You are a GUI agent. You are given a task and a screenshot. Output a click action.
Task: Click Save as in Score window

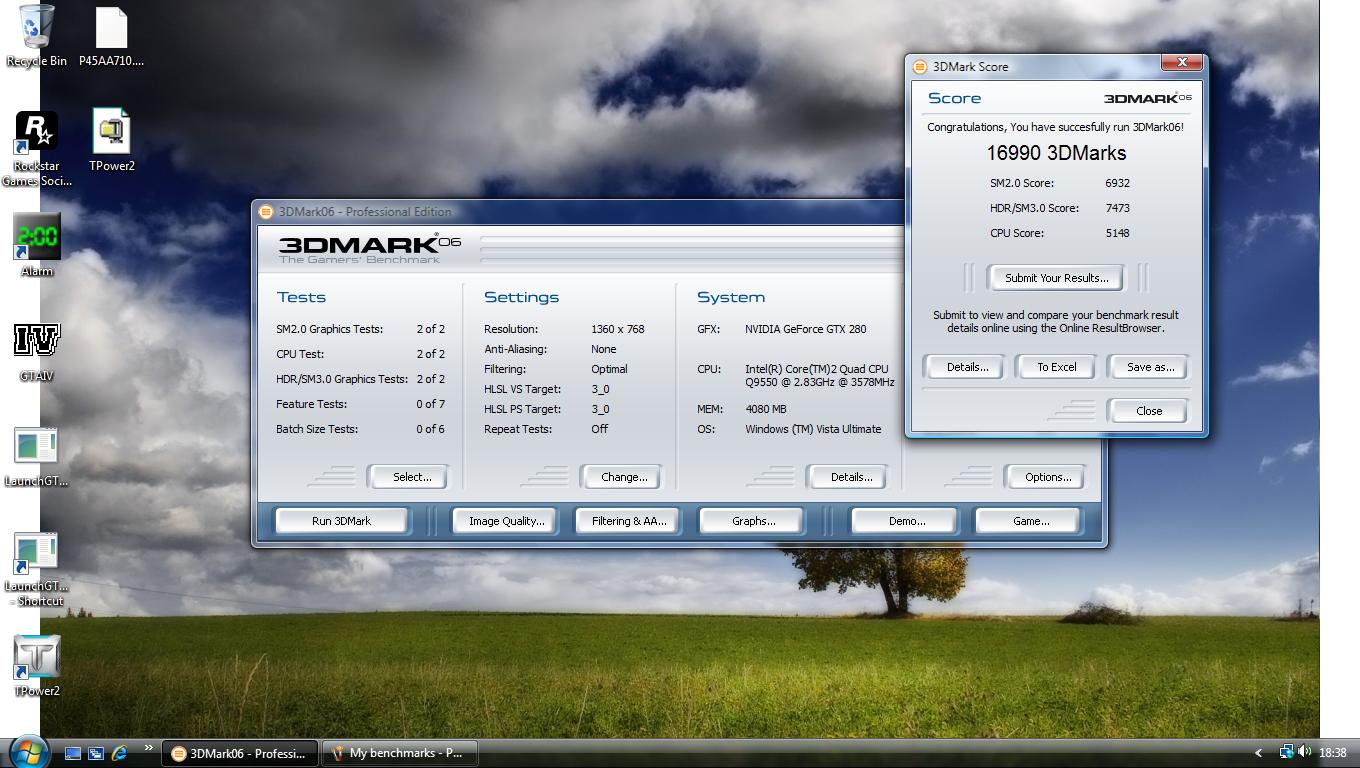[x=1150, y=367]
